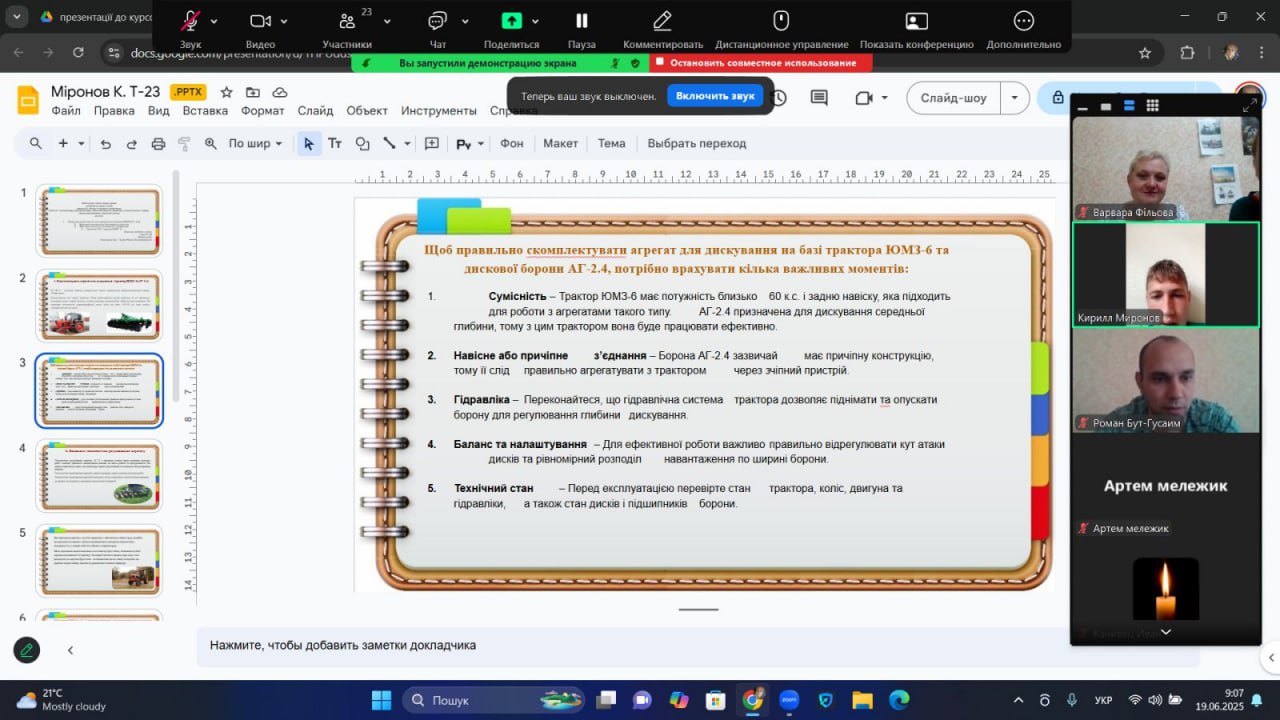Image resolution: width=1280 pixels, height=720 pixels.
Task: Bookmark this page in Chrome address bar
Action: pyautogui.click(x=1145, y=53)
